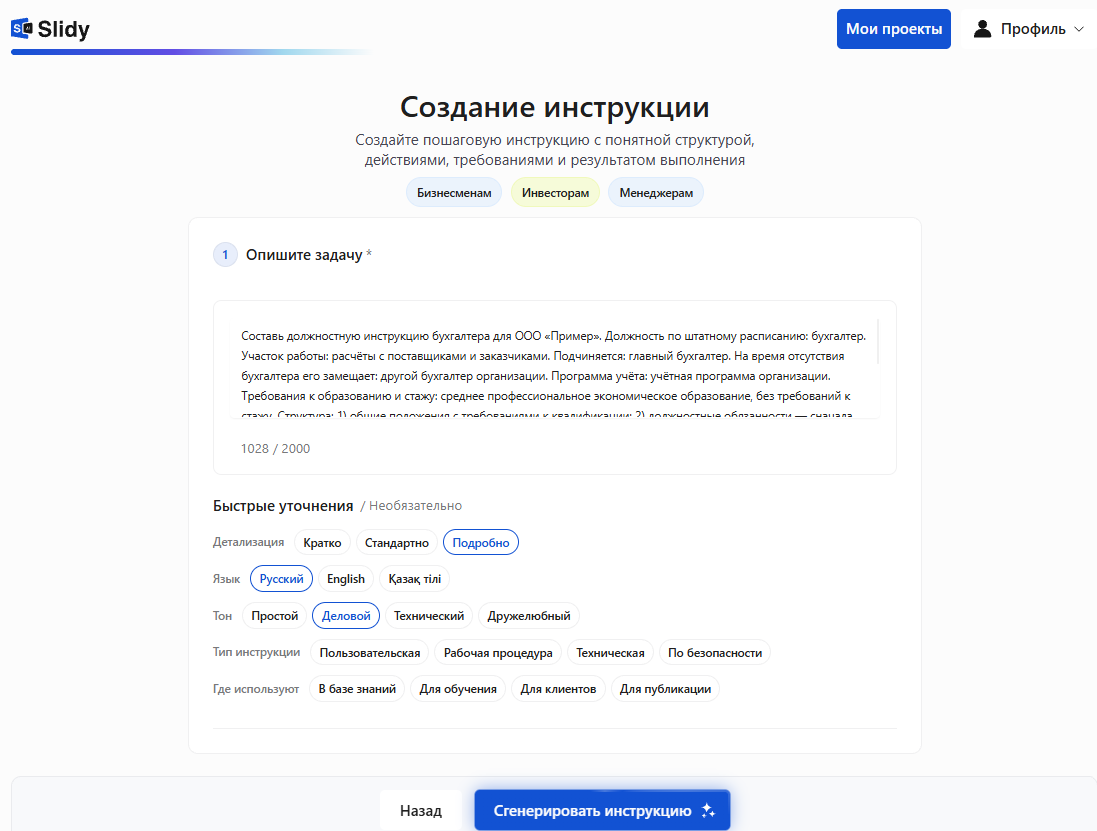Click the sparkle icon on generate button
Screen dimensions: 1097x831
[x=708, y=811]
